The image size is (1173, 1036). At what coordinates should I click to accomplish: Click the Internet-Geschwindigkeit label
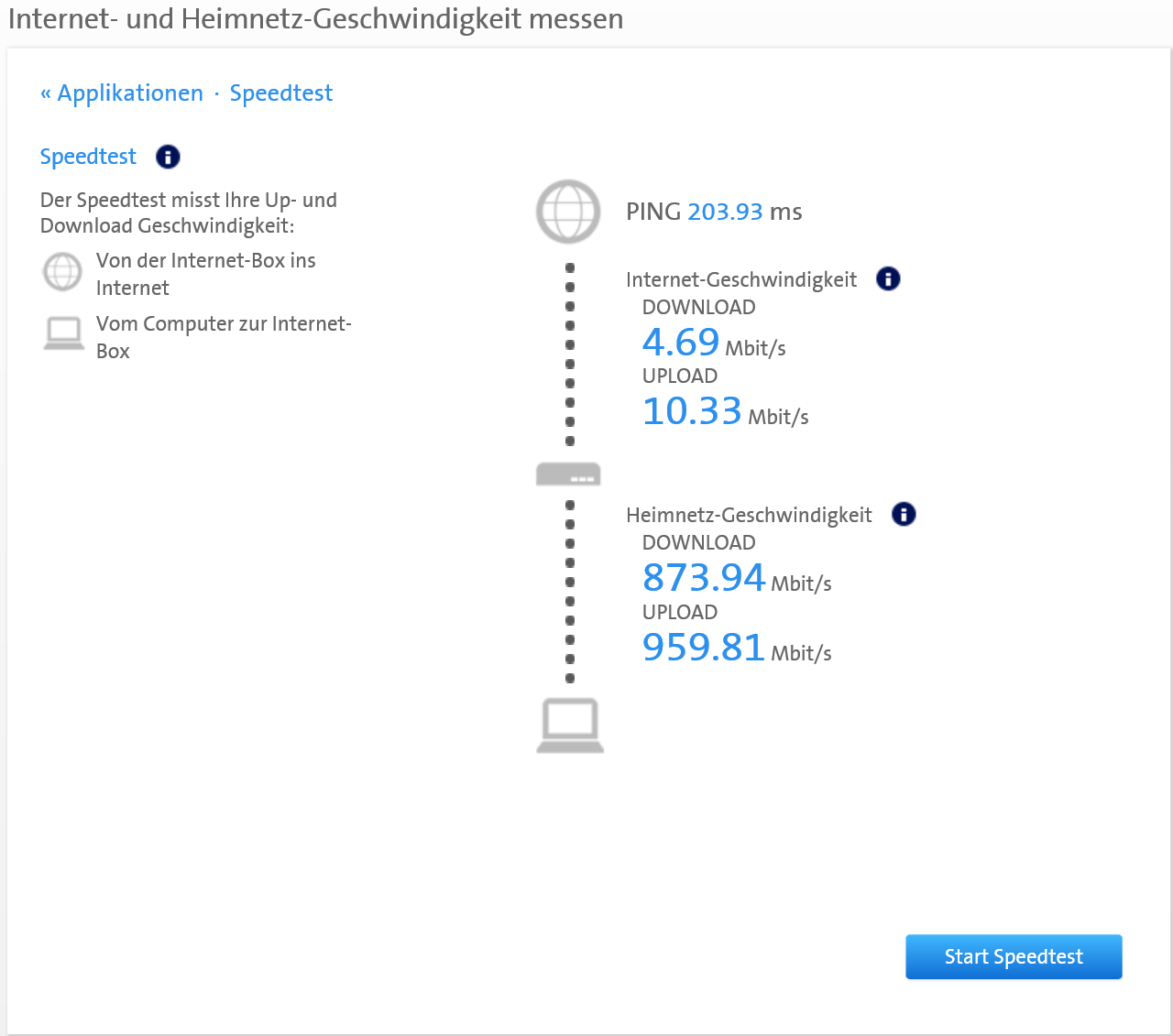pyautogui.click(x=740, y=279)
